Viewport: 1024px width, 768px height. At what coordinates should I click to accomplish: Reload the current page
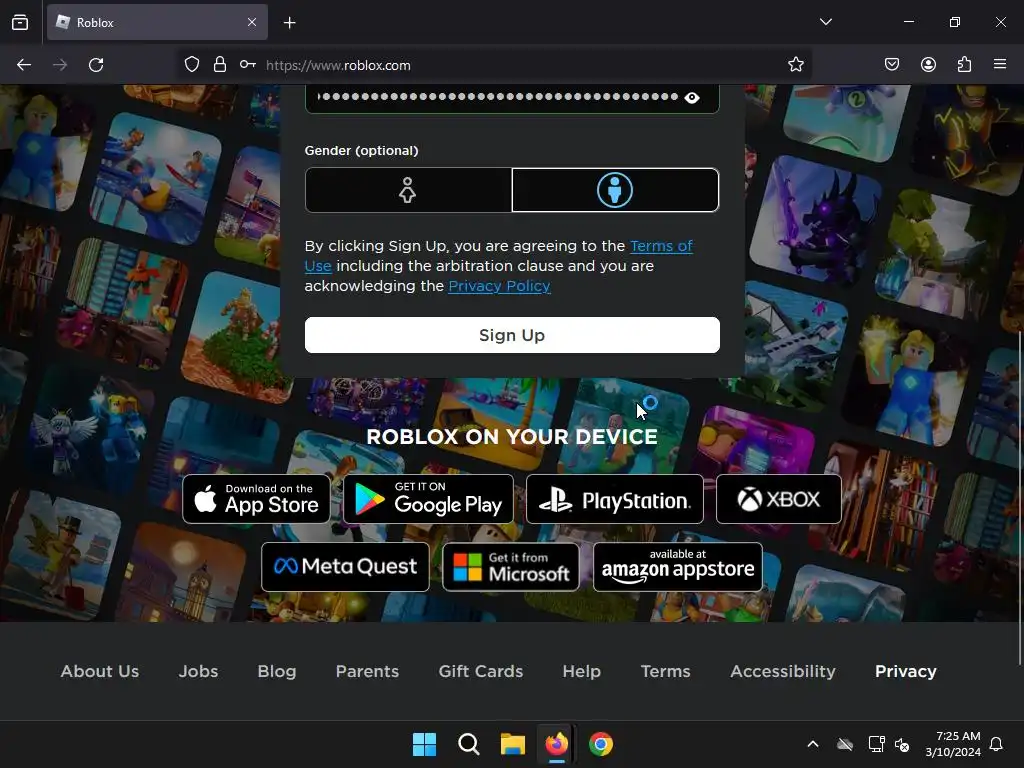click(96, 65)
